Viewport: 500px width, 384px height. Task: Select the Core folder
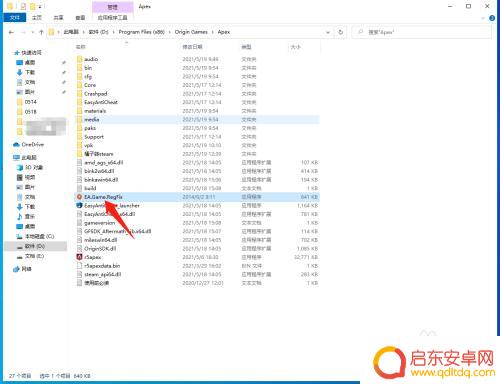pos(197,85)
